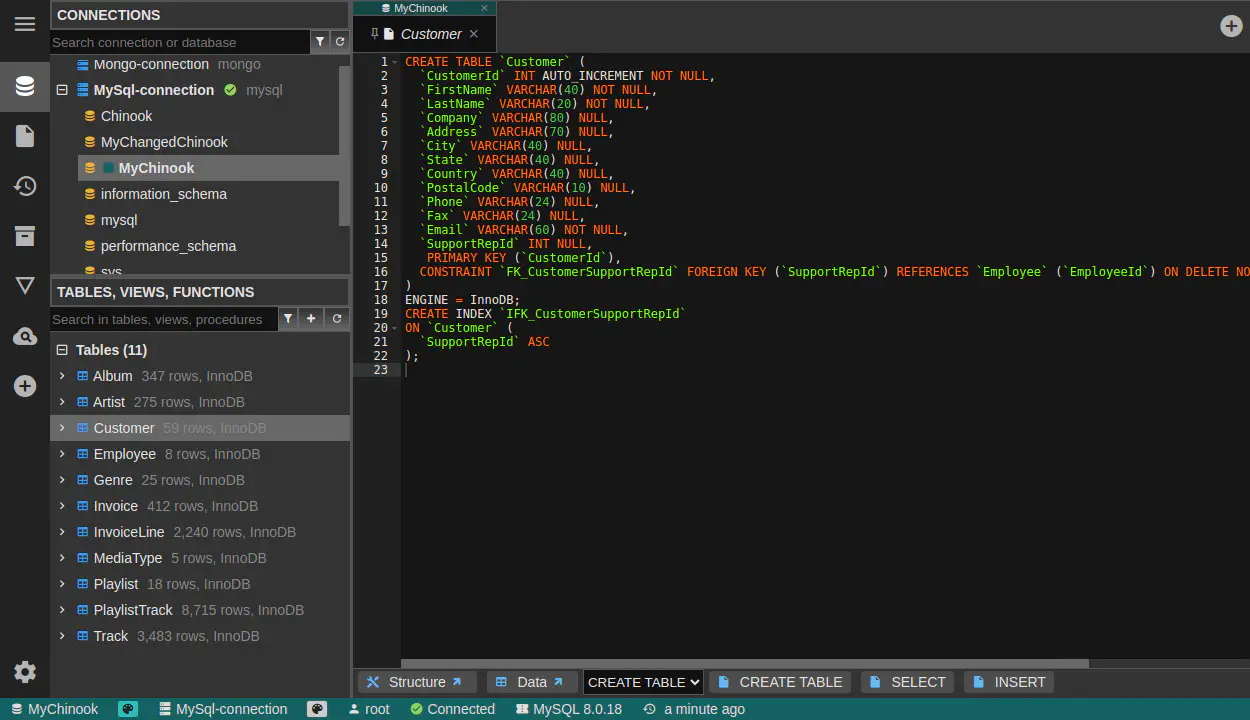1250x720 pixels.
Task: Refresh the connections list
Action: 340,42
